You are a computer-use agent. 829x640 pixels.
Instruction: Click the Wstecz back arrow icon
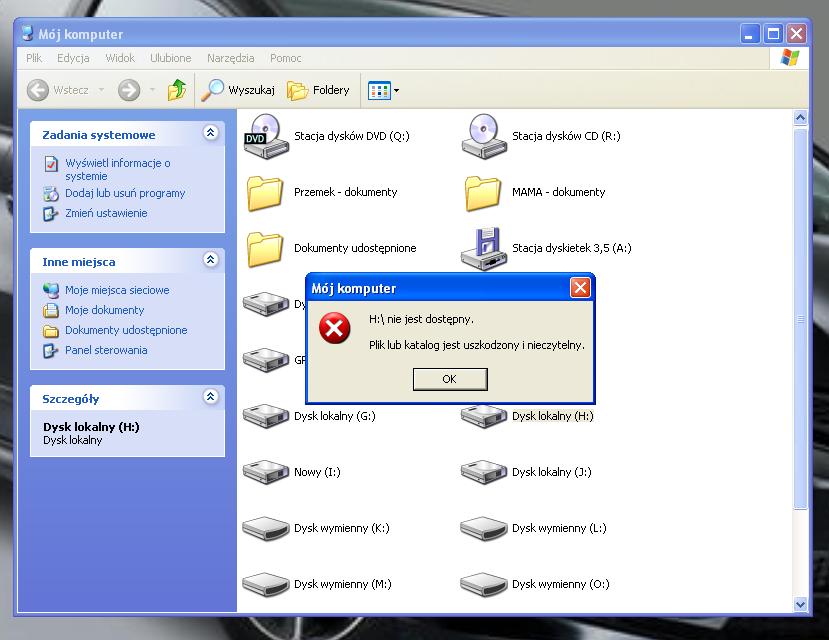point(38,90)
